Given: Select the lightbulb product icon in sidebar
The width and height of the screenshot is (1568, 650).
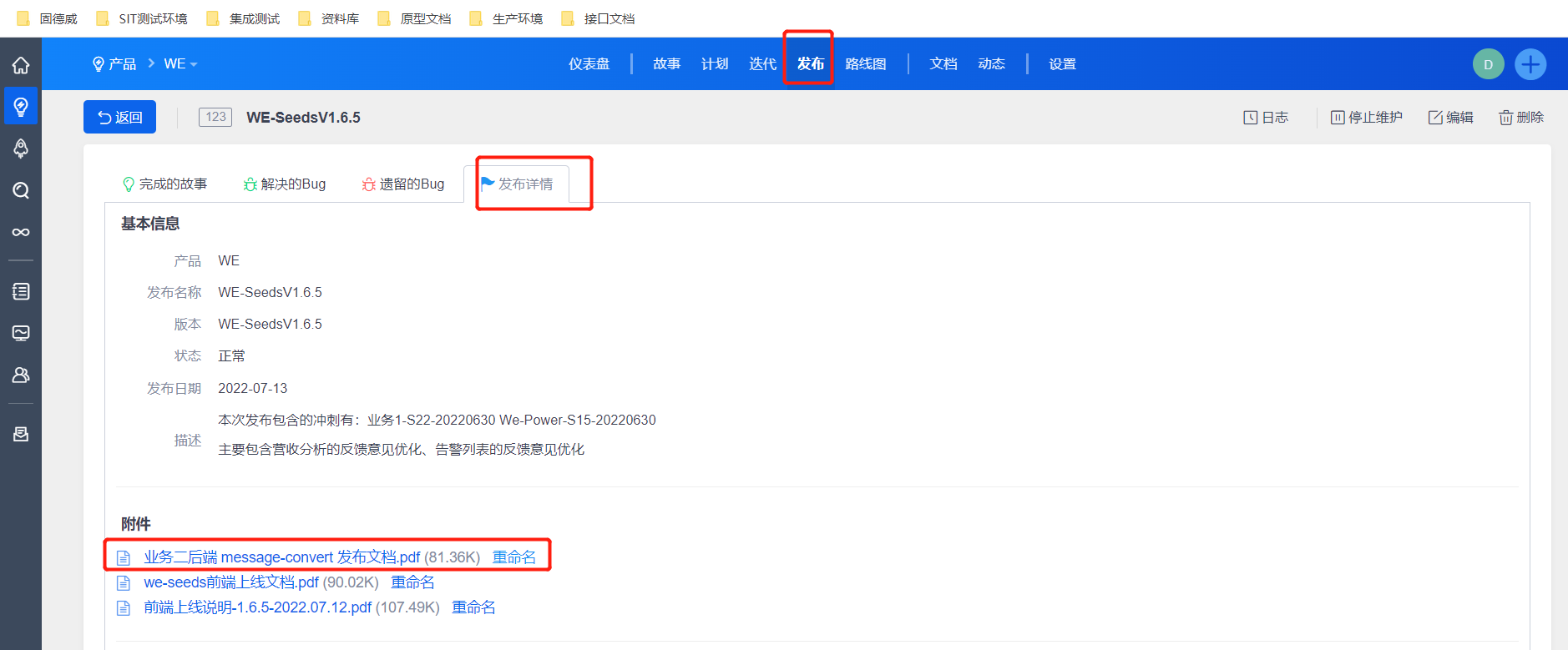Looking at the screenshot, I should coord(21,106).
